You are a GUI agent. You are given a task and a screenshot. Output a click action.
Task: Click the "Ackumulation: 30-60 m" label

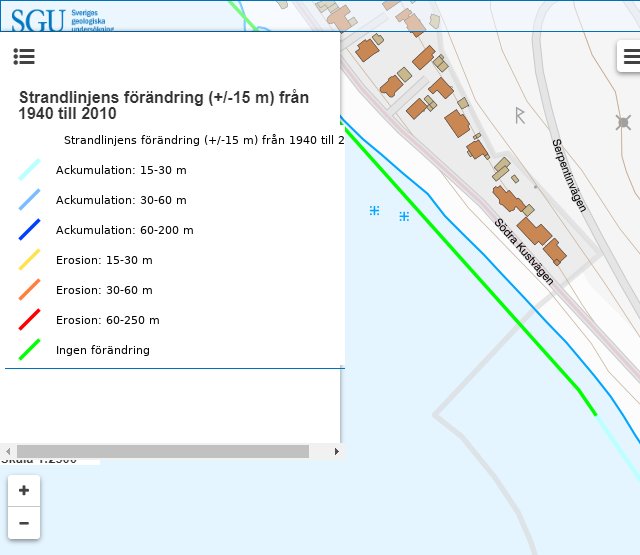(x=121, y=200)
